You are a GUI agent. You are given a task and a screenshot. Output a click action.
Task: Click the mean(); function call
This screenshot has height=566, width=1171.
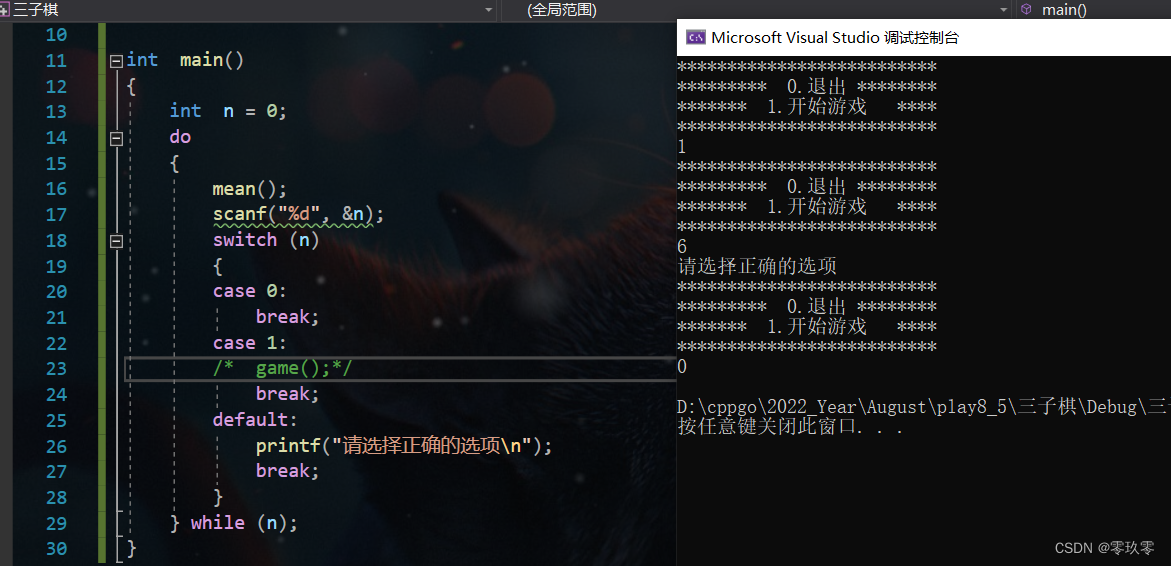(x=249, y=189)
